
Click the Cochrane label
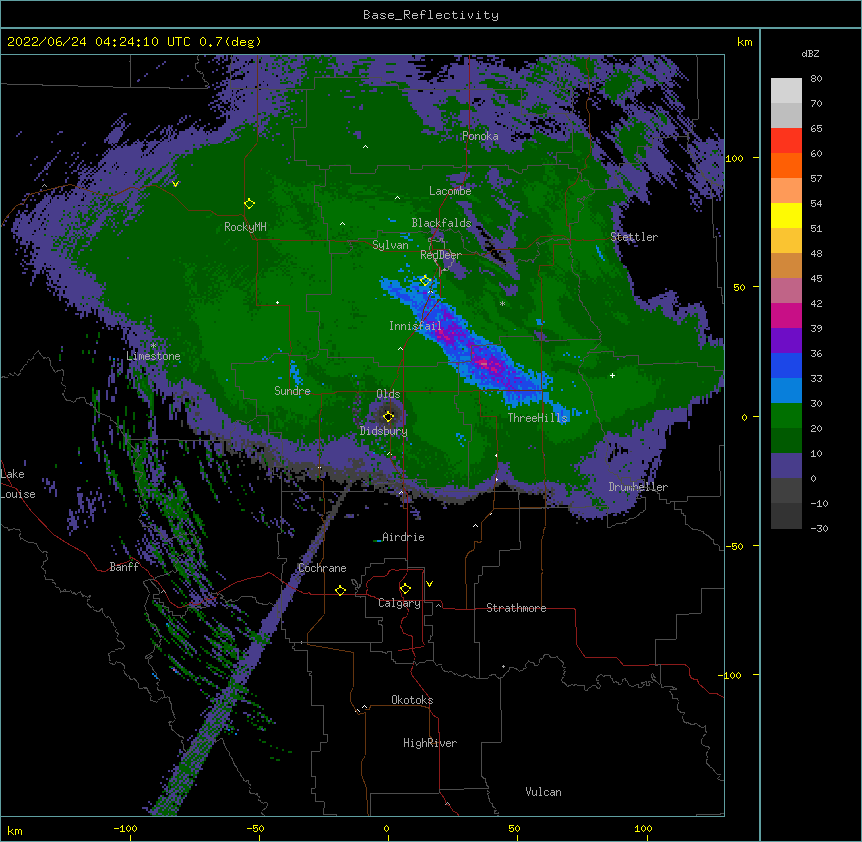tap(322, 568)
